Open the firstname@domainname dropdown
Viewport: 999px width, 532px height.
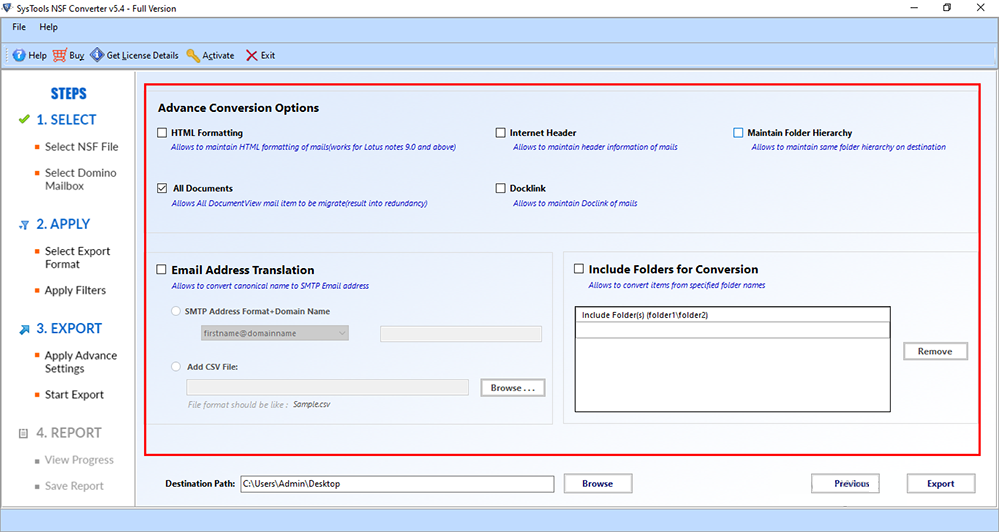(x=275, y=333)
